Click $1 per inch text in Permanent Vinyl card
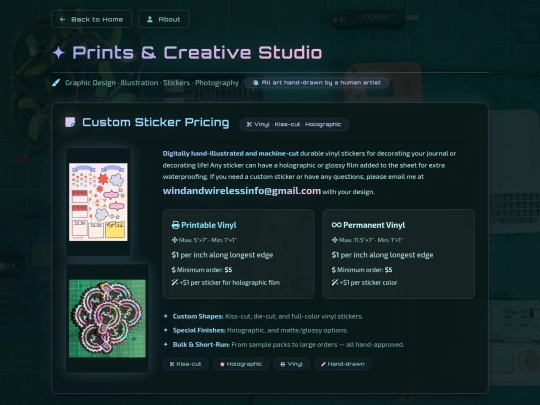This screenshot has height=405, width=540. (383, 255)
